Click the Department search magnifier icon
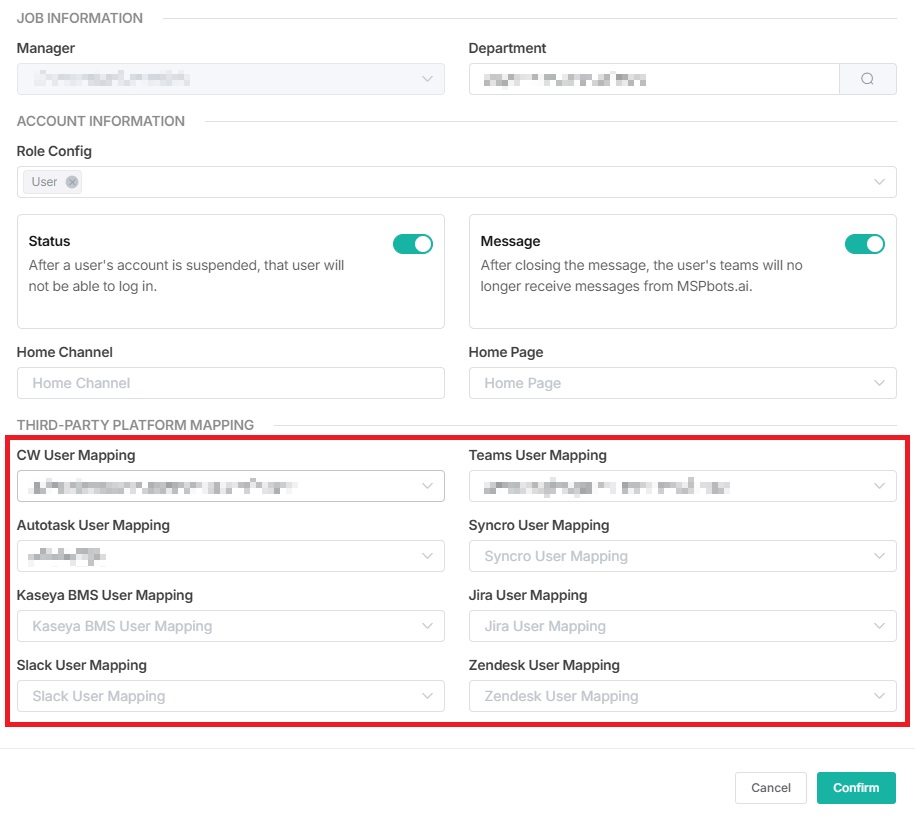This screenshot has width=915, height=826. (x=867, y=79)
